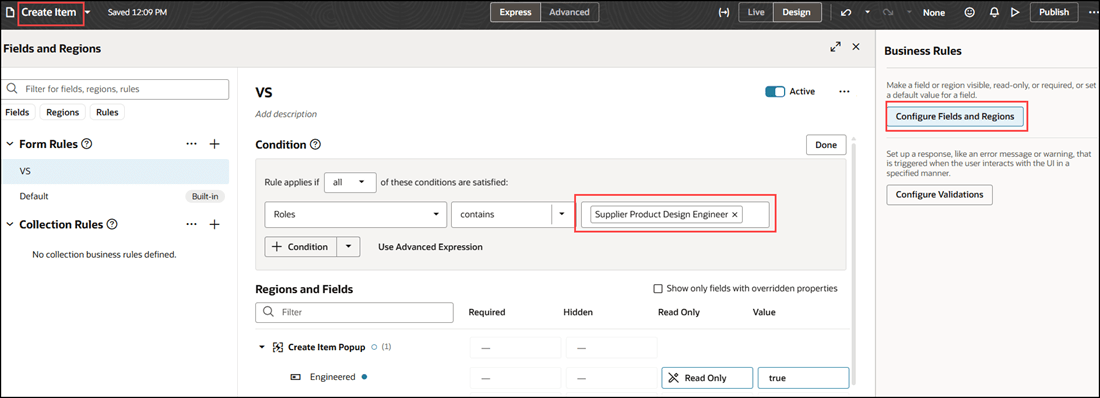The image size is (1100, 398).
Task: Open the Create Item page dropdown arrow
Action: pyautogui.click(x=88, y=13)
